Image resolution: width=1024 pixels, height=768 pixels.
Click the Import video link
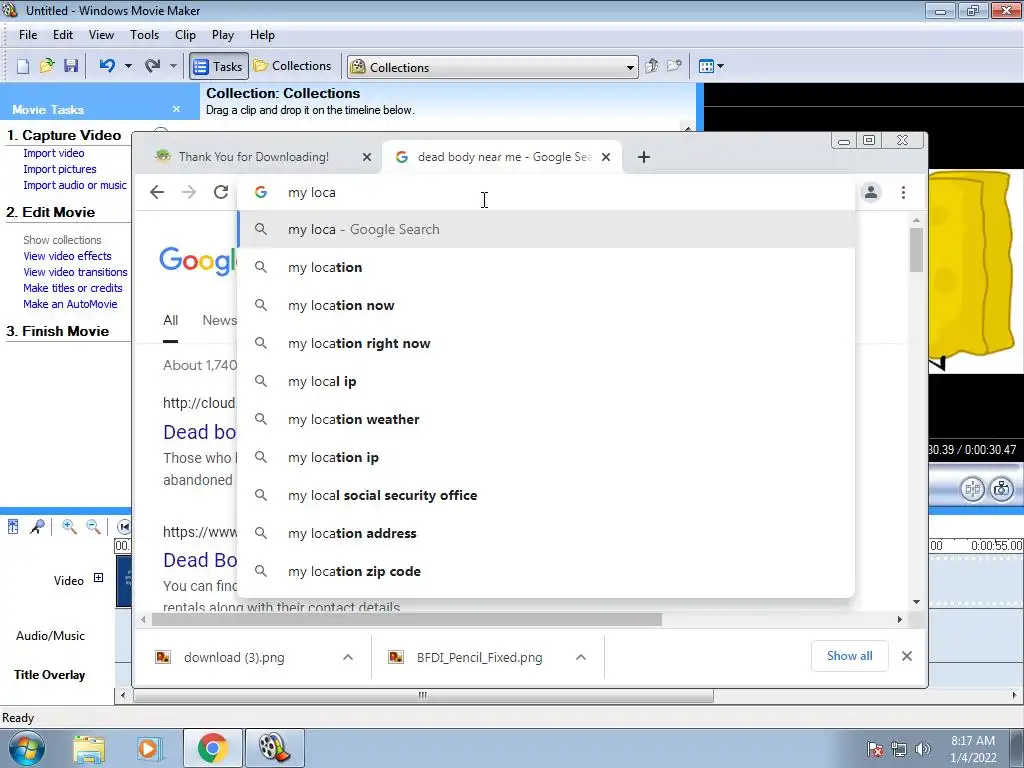(54, 153)
